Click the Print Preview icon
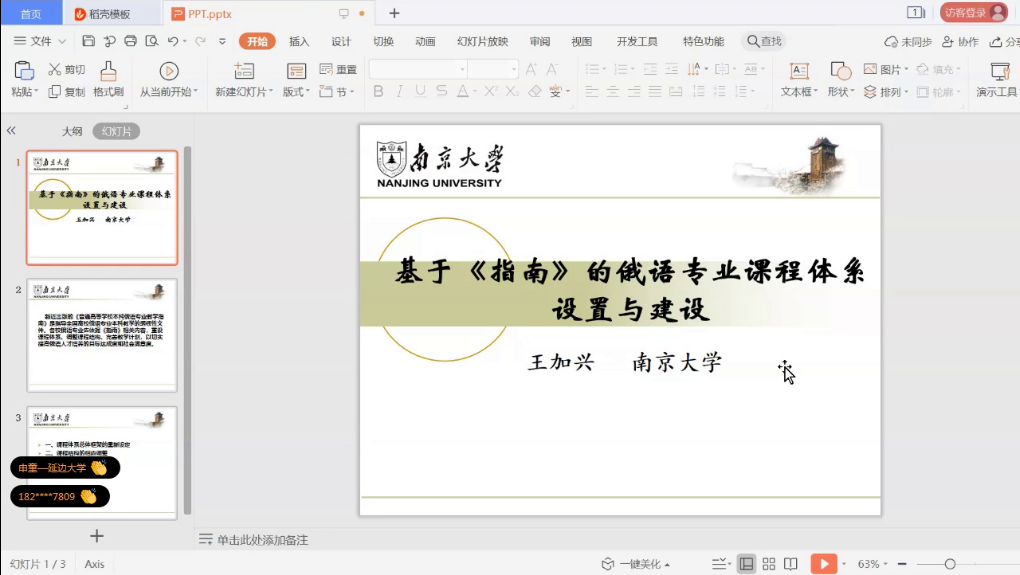The width and height of the screenshot is (1020, 575). [152, 41]
